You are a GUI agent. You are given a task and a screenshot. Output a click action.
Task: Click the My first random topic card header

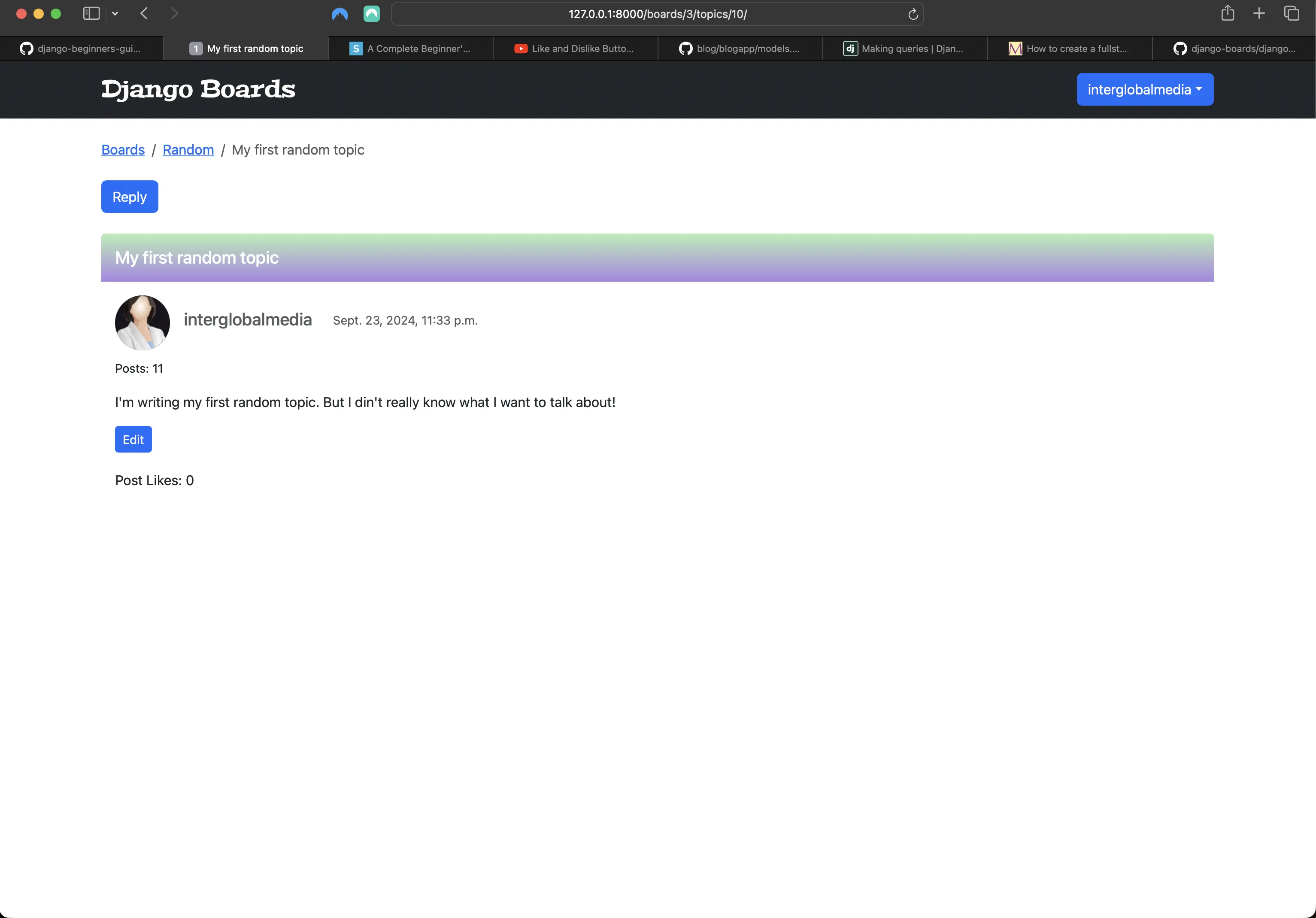coord(658,258)
